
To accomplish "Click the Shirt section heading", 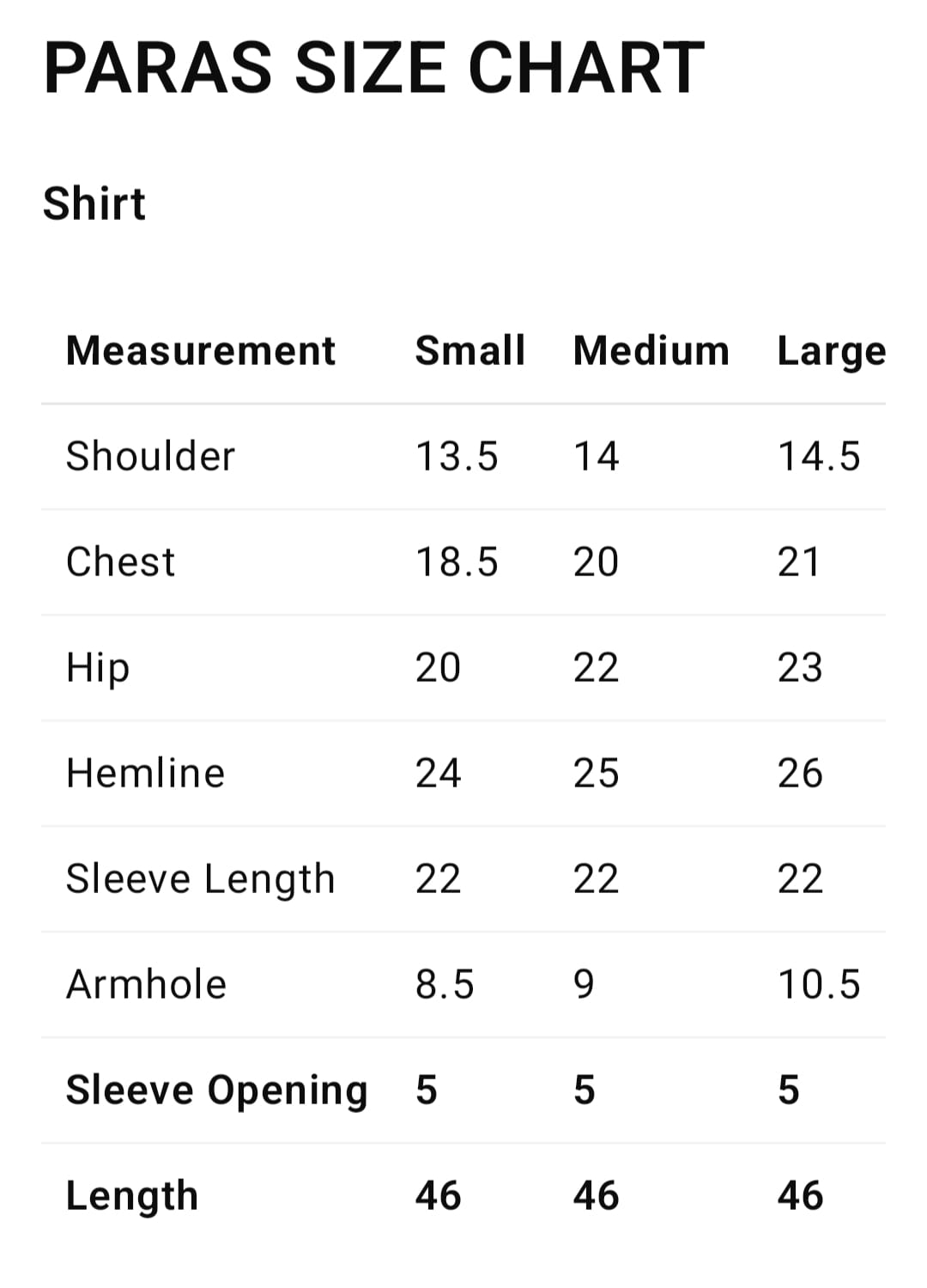I will point(94,204).
